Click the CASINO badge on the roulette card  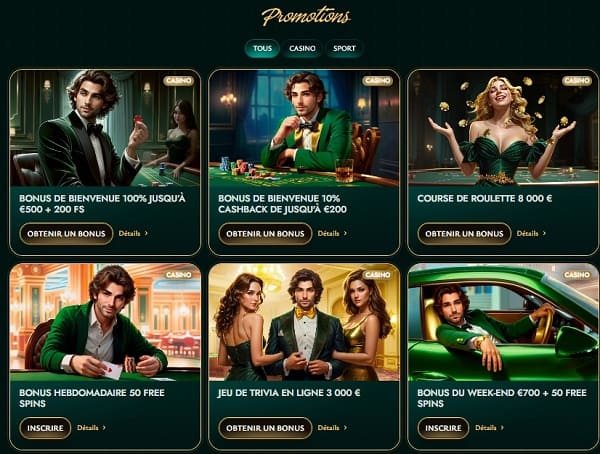[576, 80]
